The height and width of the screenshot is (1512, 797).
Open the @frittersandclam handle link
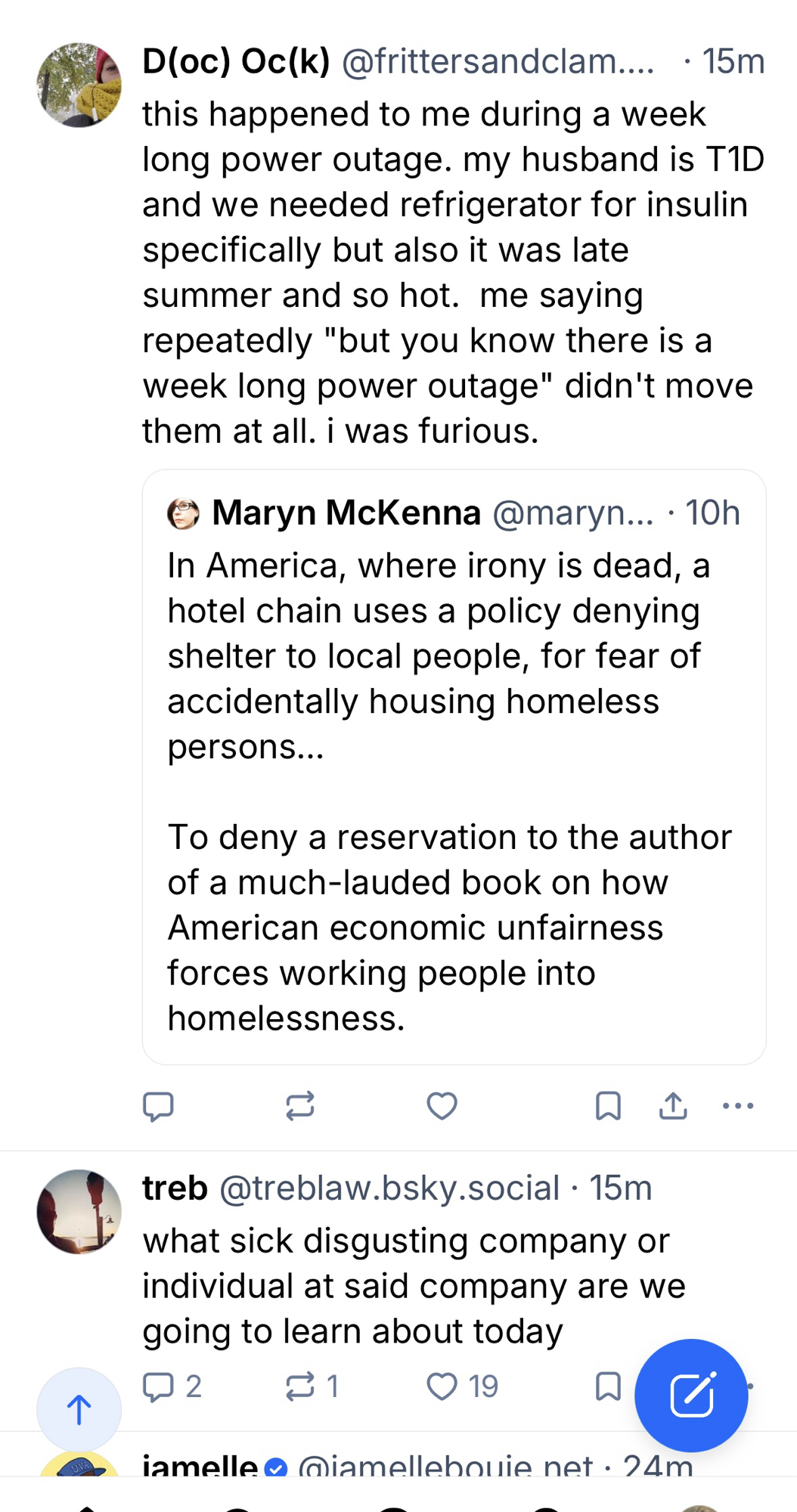tap(498, 61)
